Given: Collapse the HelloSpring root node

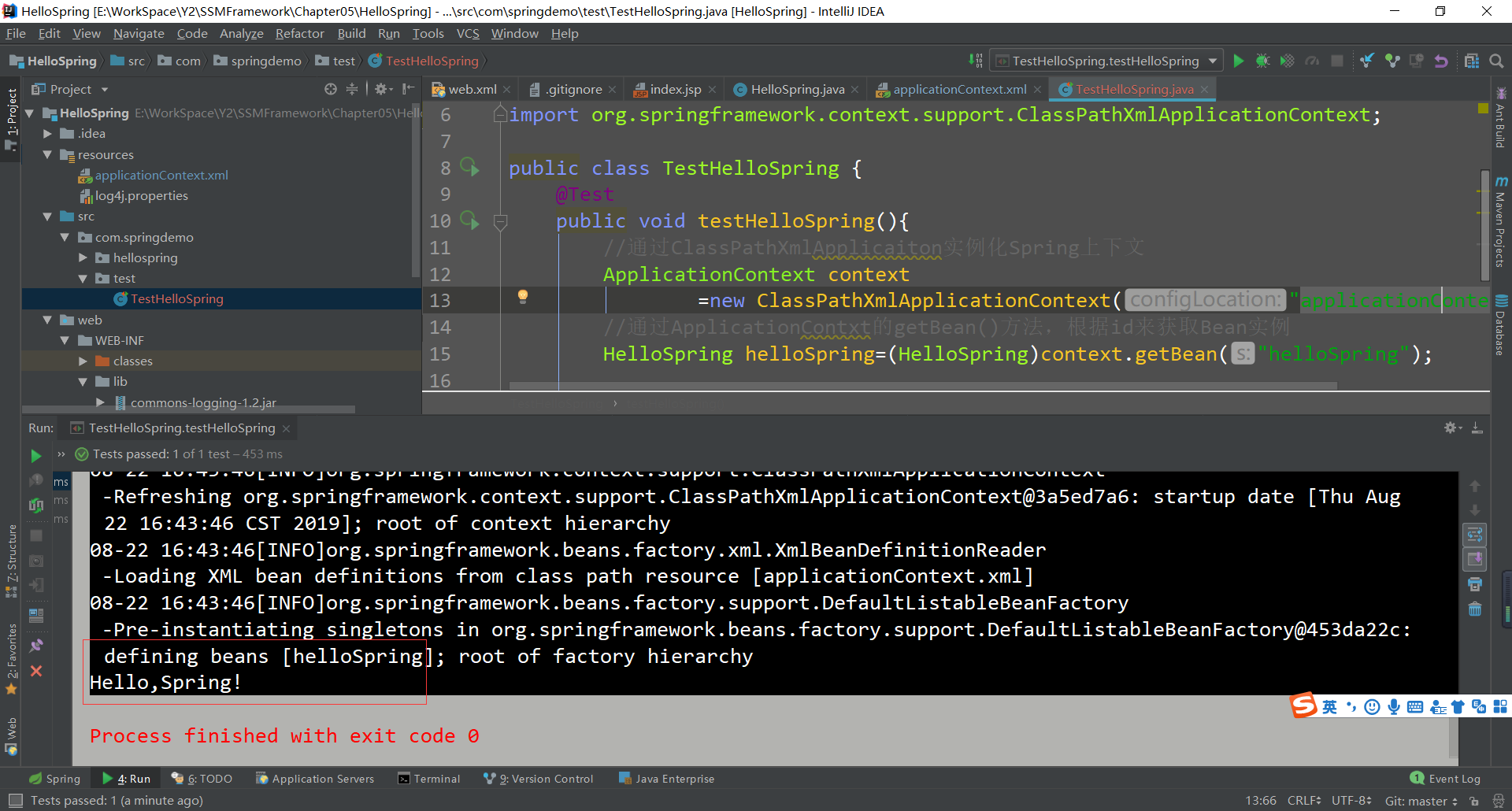Looking at the screenshot, I should tap(30, 113).
